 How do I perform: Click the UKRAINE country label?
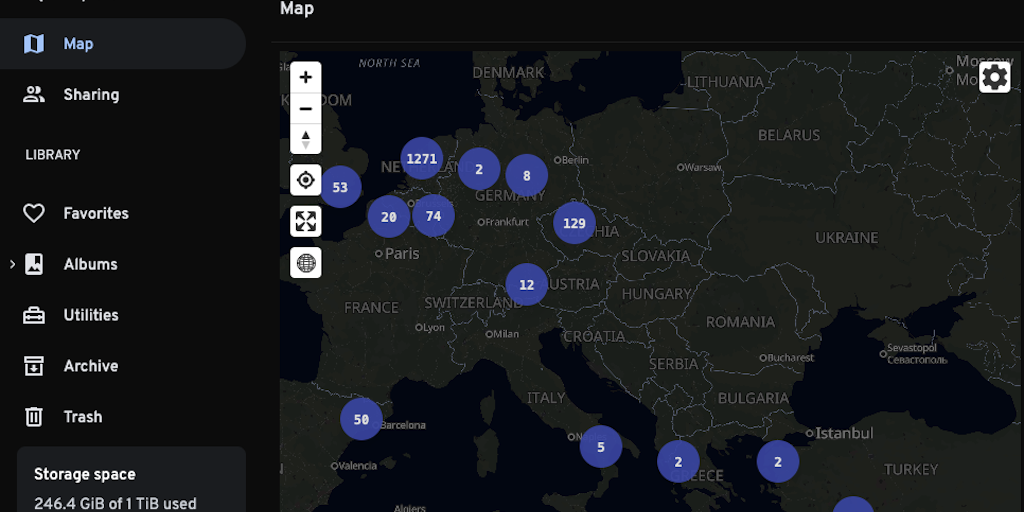click(x=846, y=238)
